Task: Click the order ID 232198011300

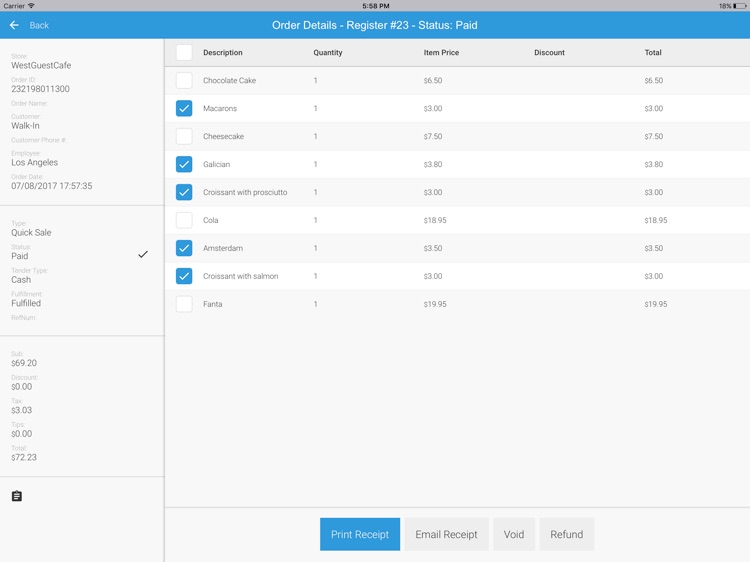Action: 41,89
